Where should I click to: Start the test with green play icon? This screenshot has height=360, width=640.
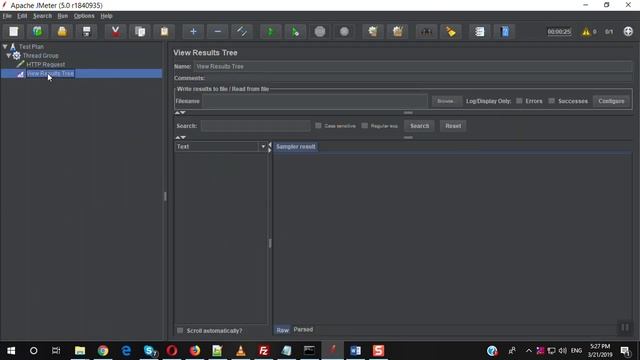coord(270,31)
